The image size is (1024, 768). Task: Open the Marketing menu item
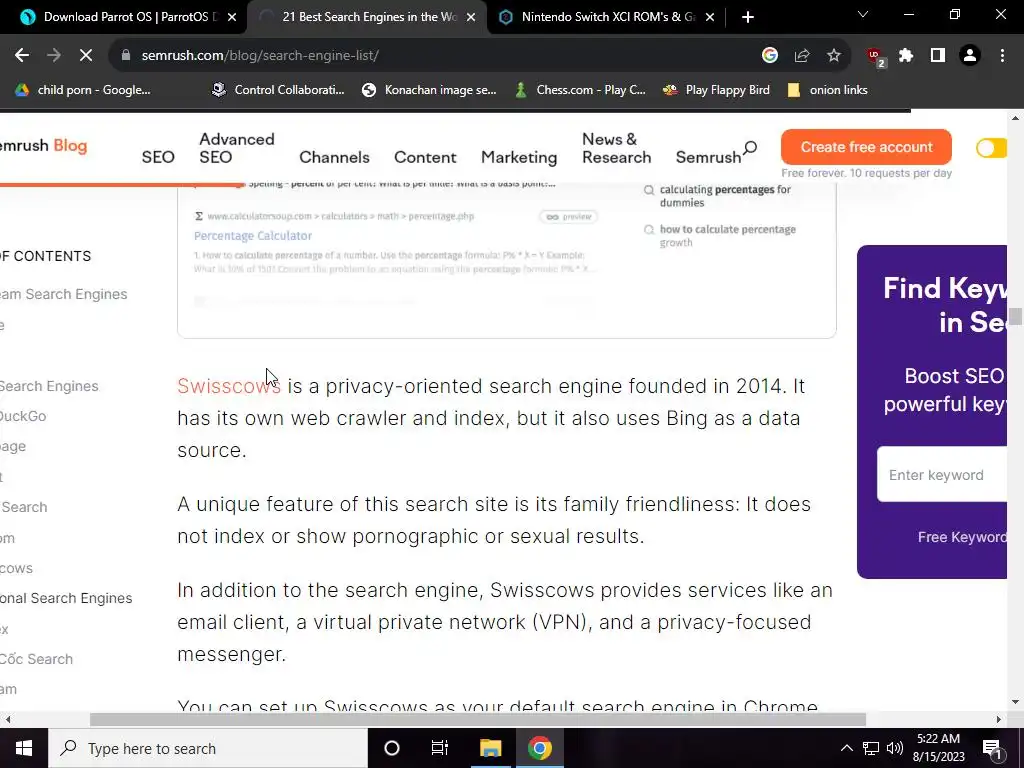click(519, 157)
